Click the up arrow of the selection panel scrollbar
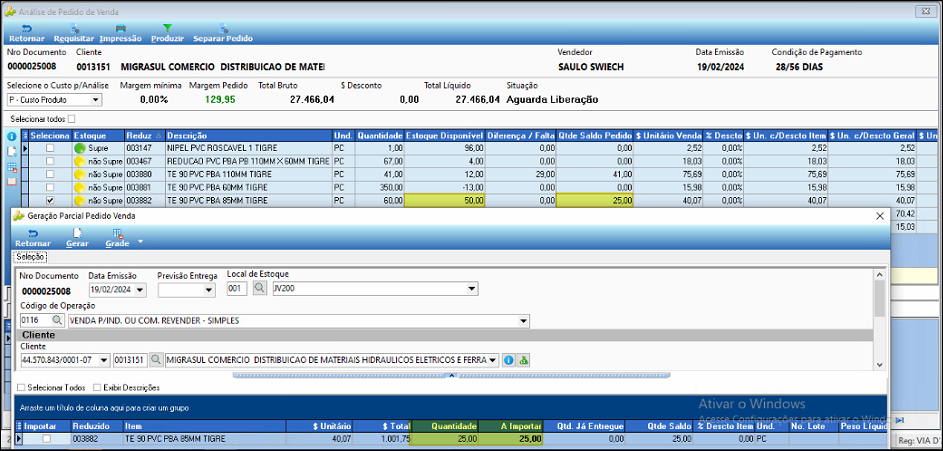This screenshot has width=943, height=451. (x=879, y=275)
